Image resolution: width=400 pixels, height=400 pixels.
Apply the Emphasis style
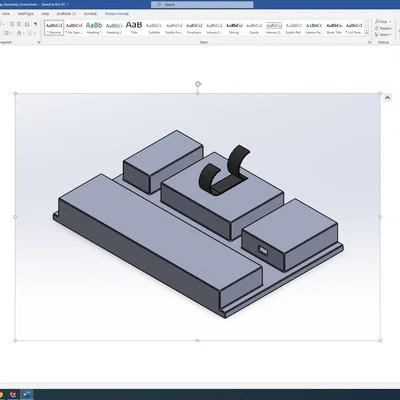click(x=194, y=28)
